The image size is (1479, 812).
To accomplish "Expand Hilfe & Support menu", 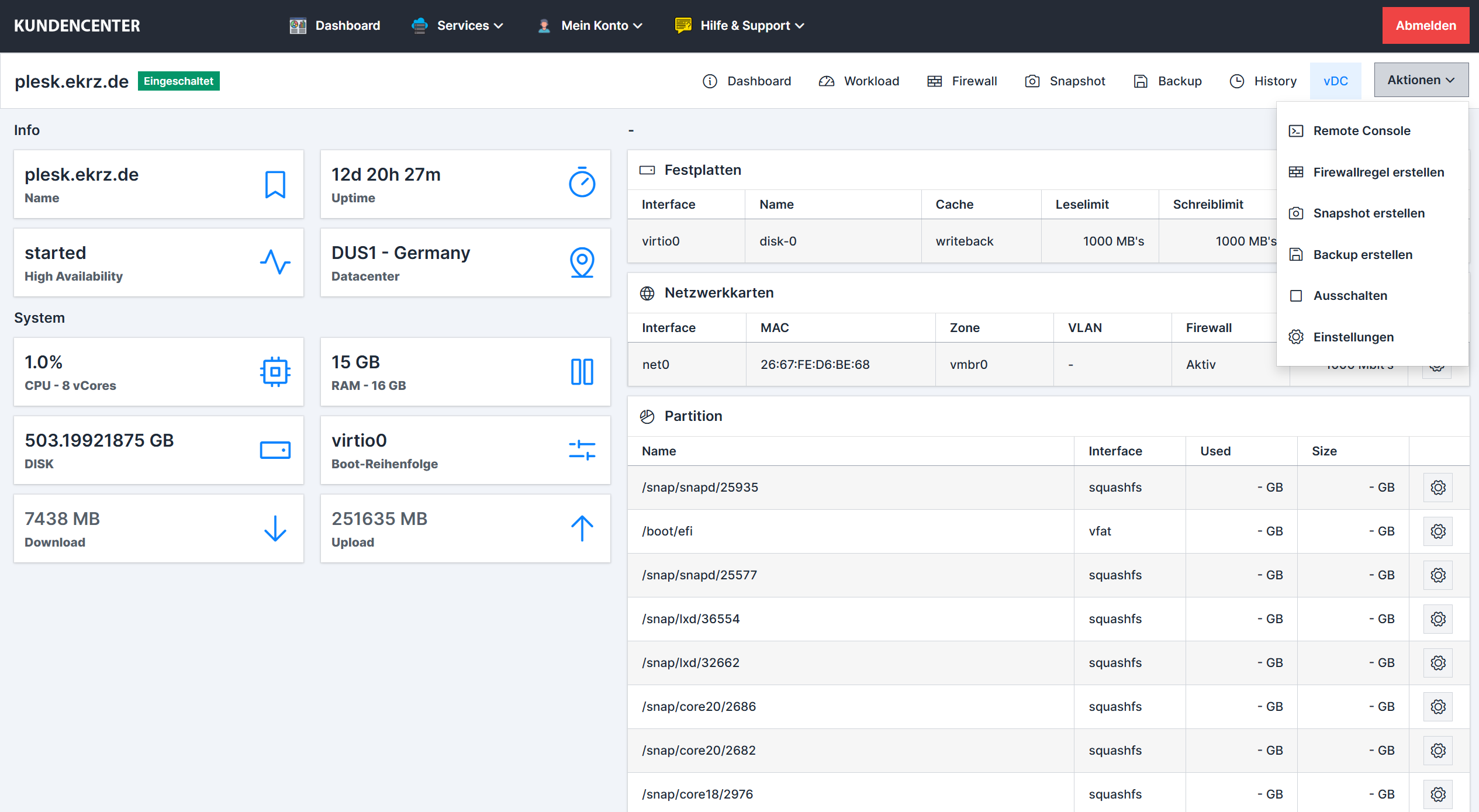I will [741, 26].
